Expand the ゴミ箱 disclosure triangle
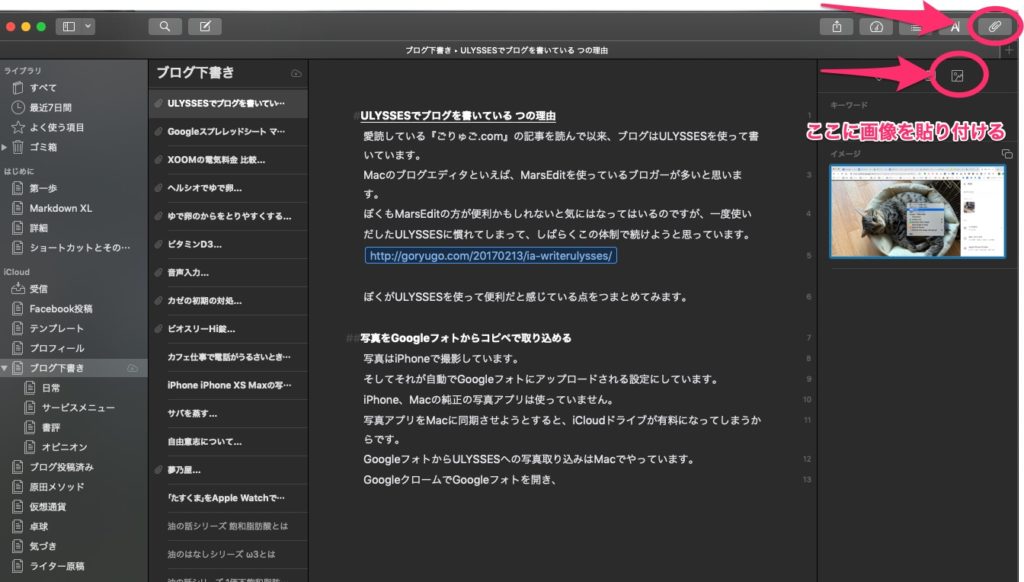This screenshot has width=1024, height=582. point(5,147)
